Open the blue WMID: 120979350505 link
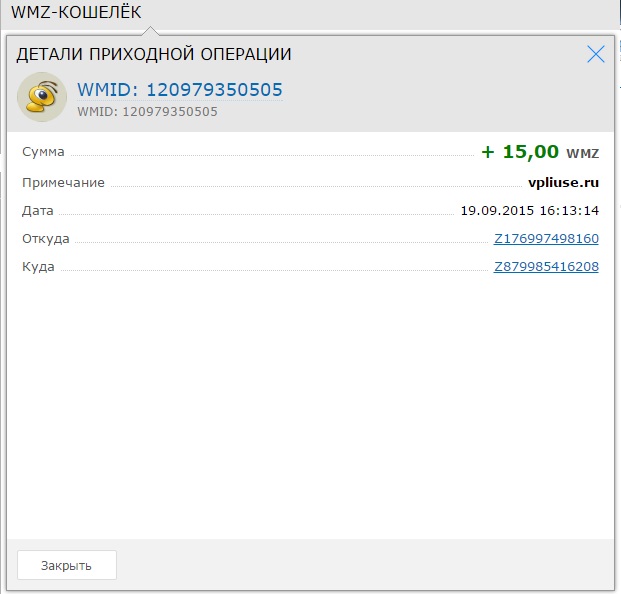621x594 pixels. coord(180,89)
